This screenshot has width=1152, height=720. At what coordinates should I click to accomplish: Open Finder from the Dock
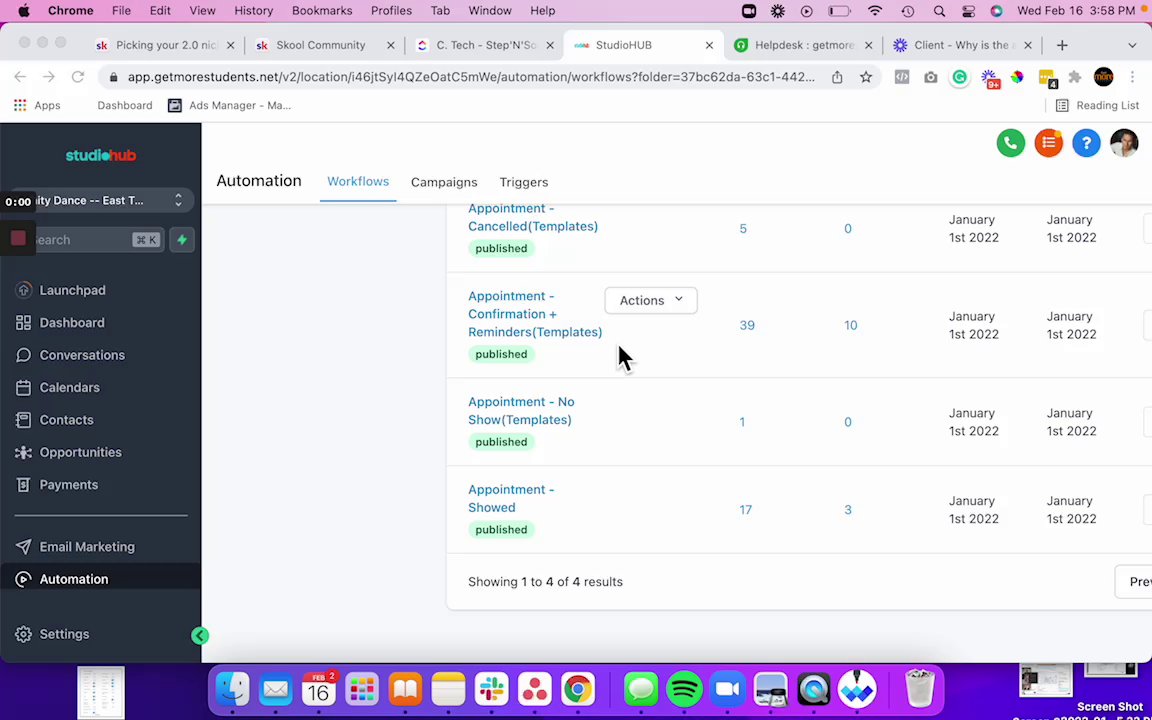click(x=232, y=690)
